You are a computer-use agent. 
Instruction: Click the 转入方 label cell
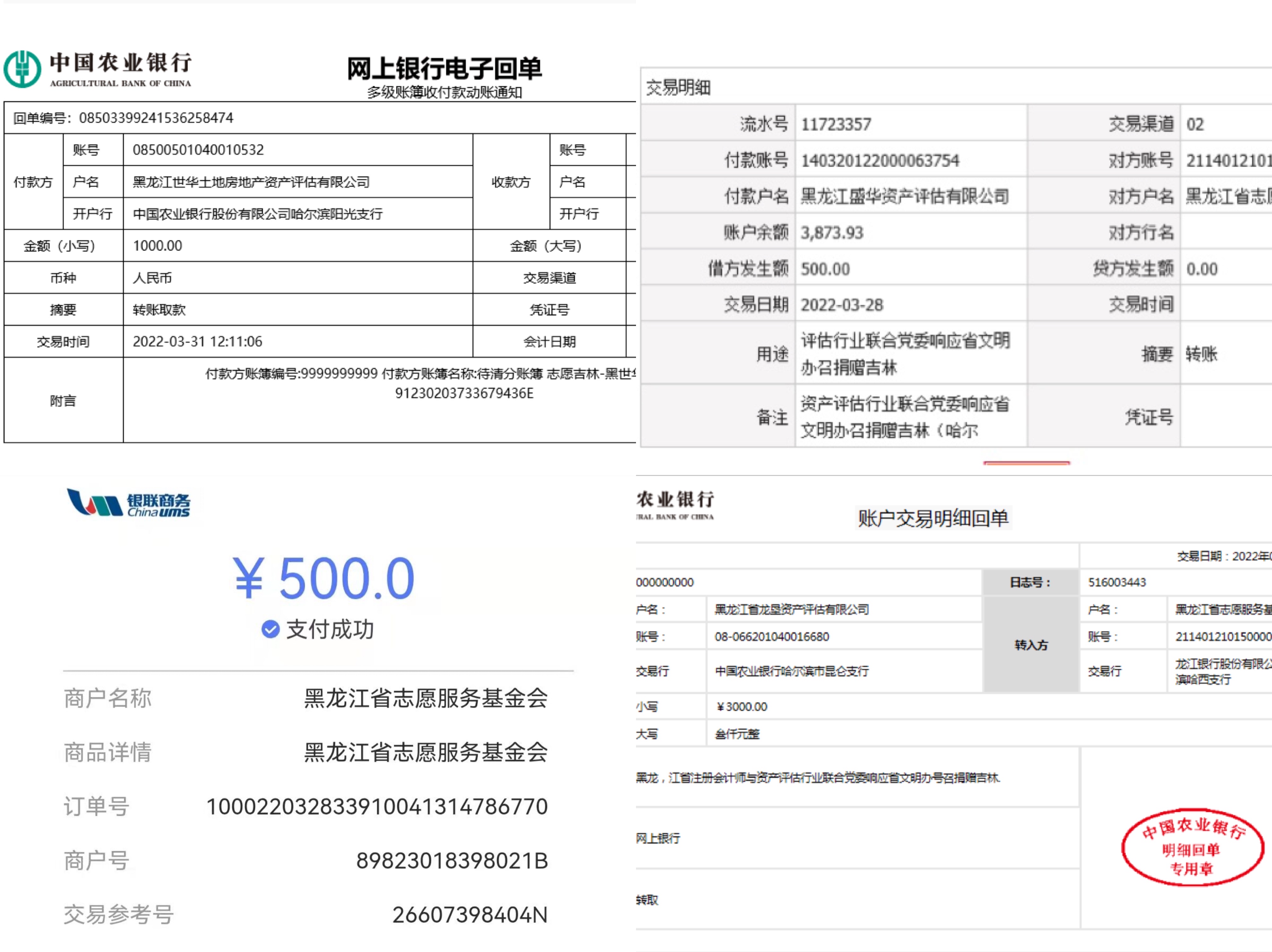pos(1031,645)
